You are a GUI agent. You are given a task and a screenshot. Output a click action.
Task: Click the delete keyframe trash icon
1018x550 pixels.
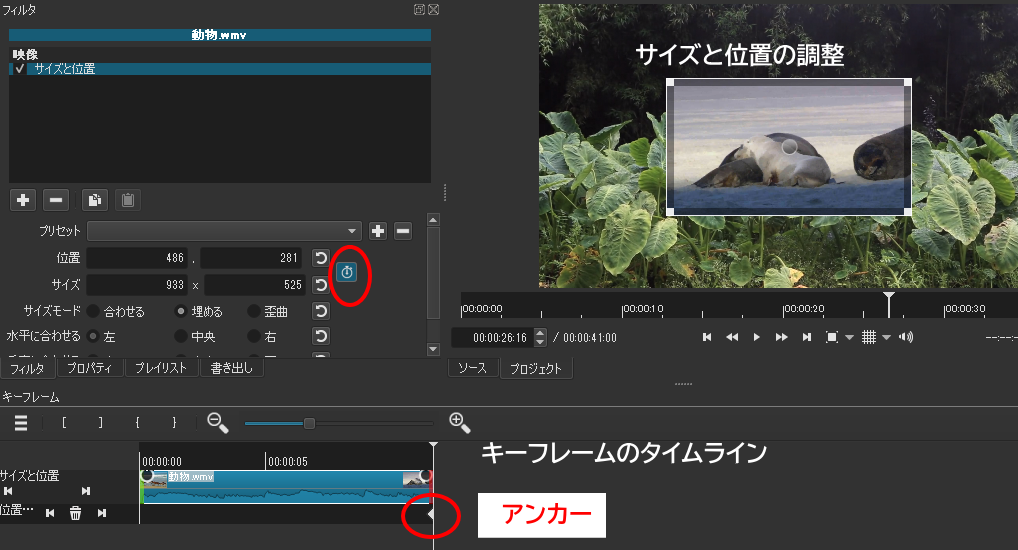(x=75, y=513)
